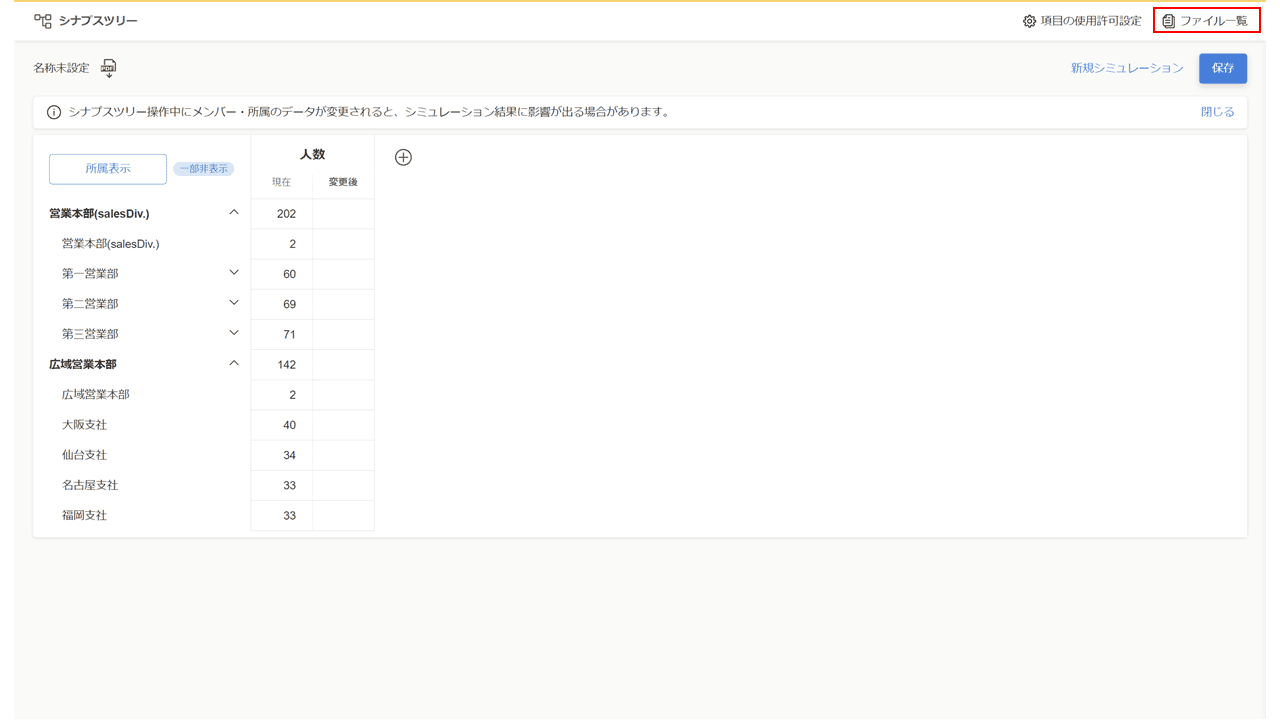Click the info icon in notice banner
This screenshot has width=1280, height=720.
(x=54, y=112)
